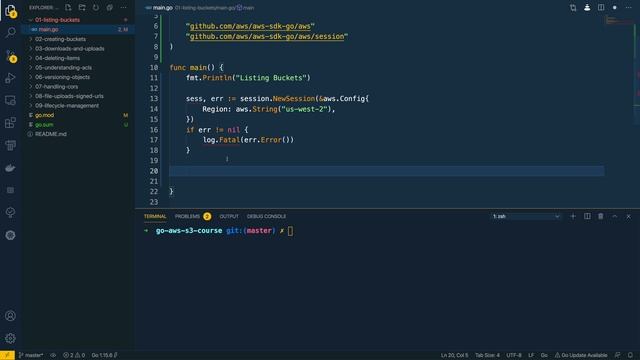
Task: Follow the github.com/aws/aws-sdk-go/aws/session import link
Action: pyautogui.click(x=267, y=36)
